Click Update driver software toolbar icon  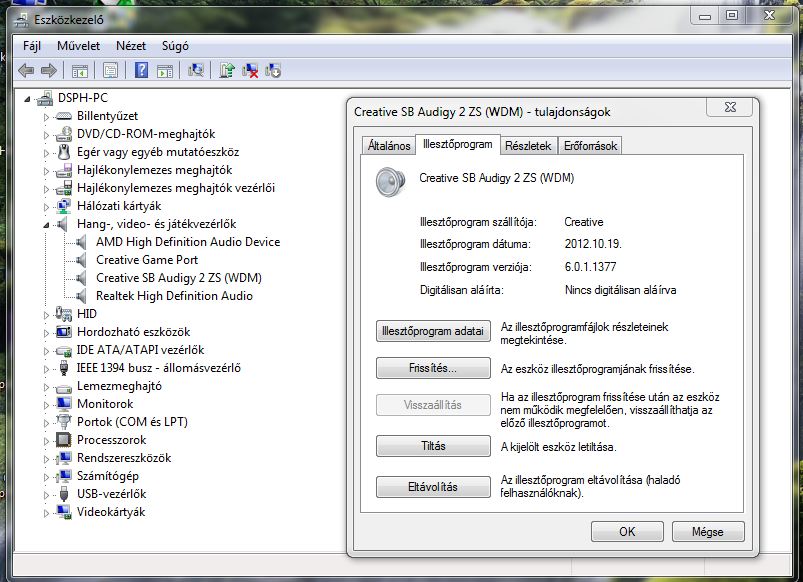226,70
